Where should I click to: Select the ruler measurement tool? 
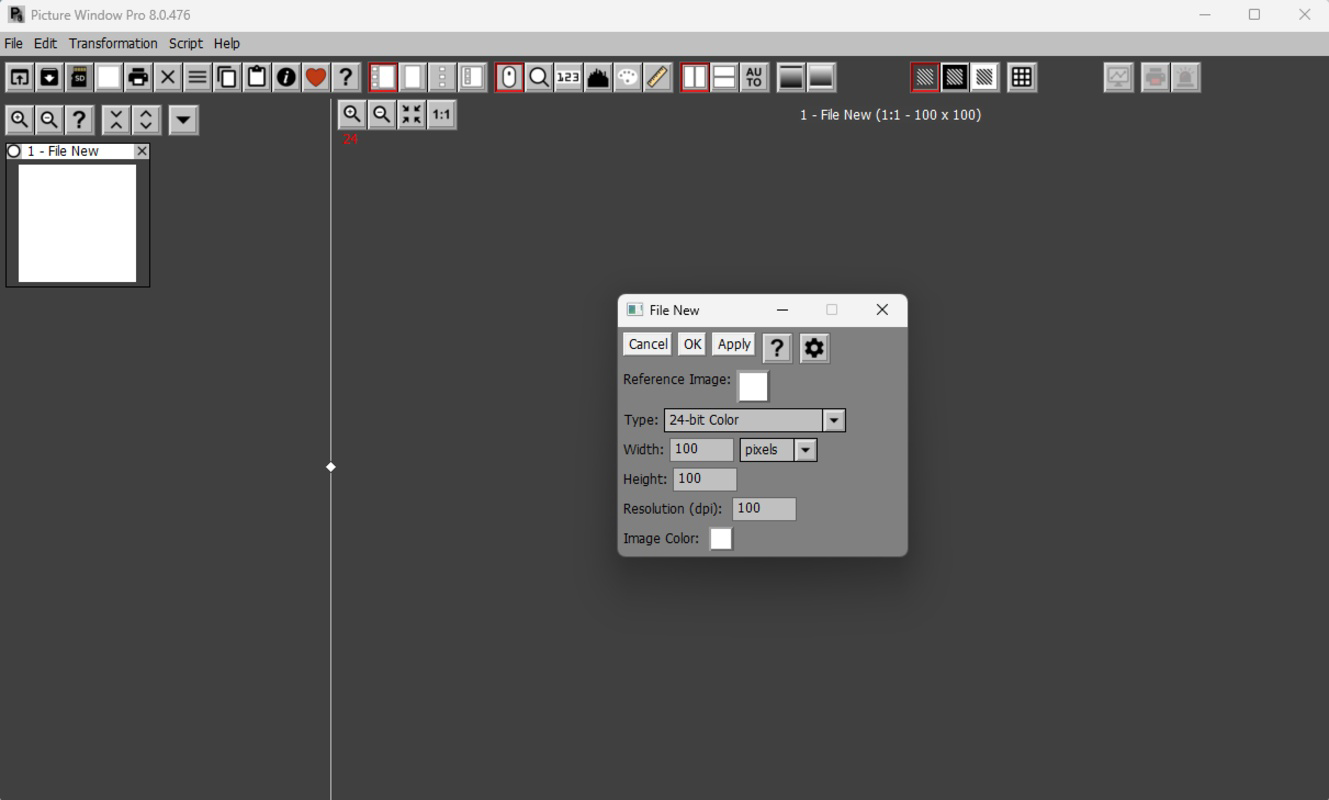click(657, 76)
